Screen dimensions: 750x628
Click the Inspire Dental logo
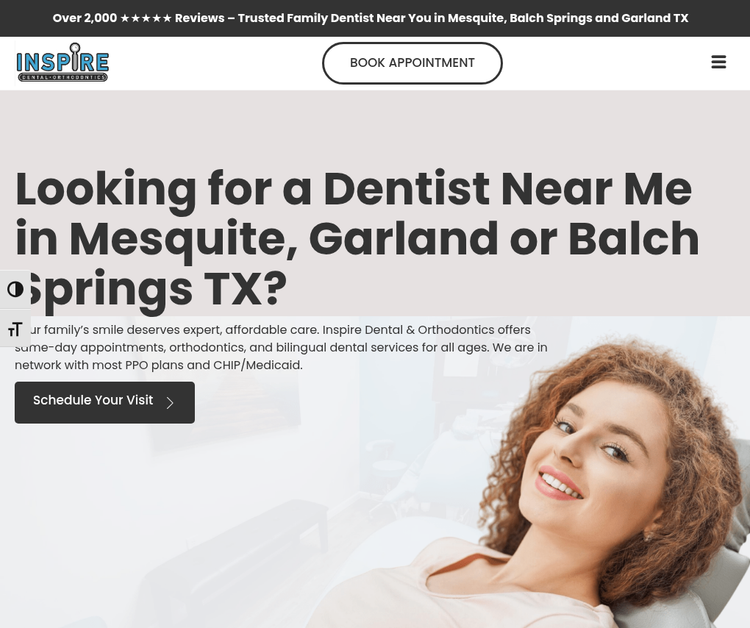(x=63, y=63)
